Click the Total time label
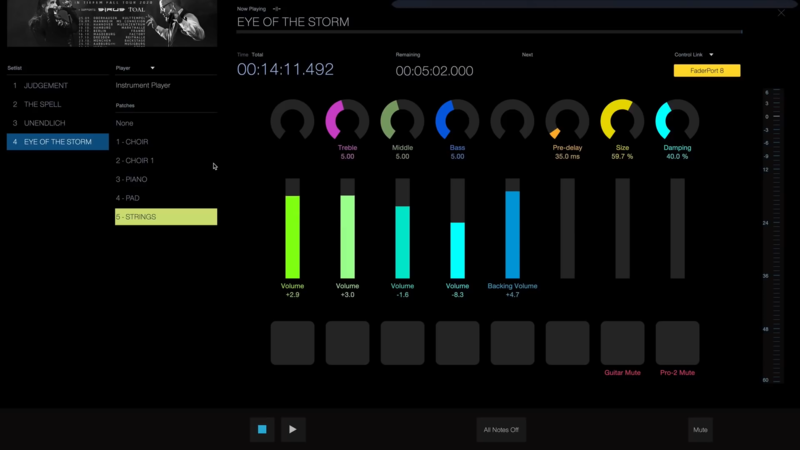The image size is (800, 450). [x=257, y=55]
